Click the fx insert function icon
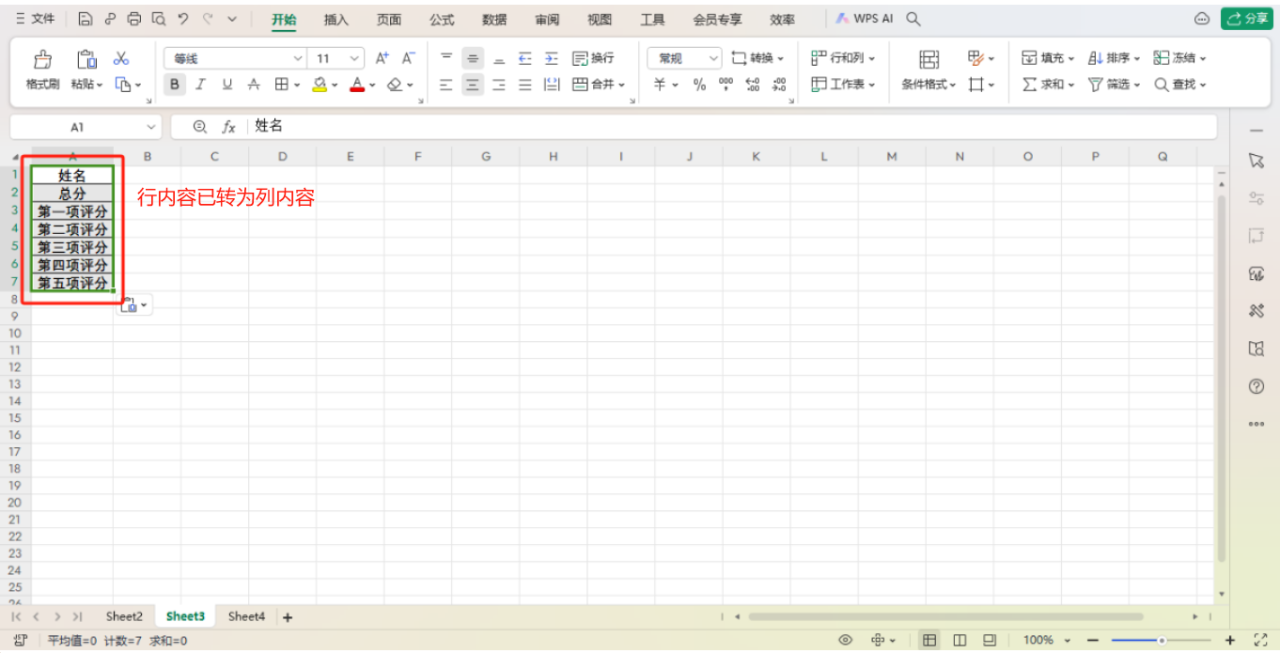This screenshot has height=653, width=1280. pyautogui.click(x=228, y=127)
